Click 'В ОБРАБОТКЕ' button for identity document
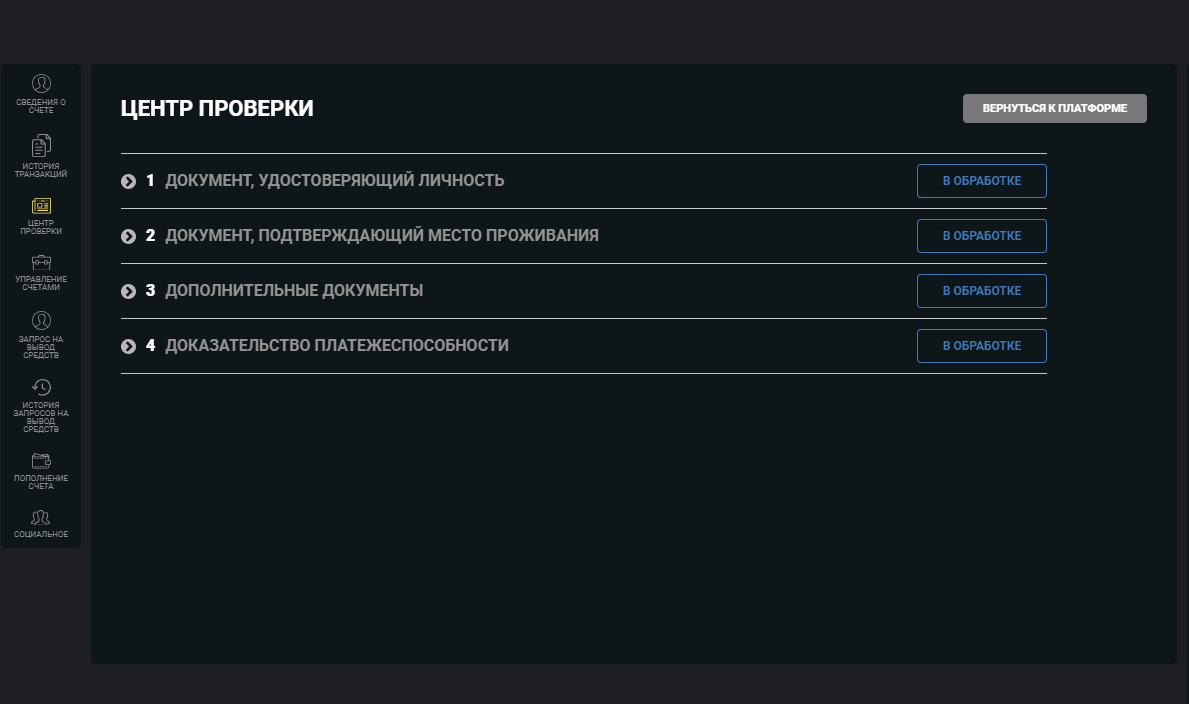 click(x=981, y=181)
